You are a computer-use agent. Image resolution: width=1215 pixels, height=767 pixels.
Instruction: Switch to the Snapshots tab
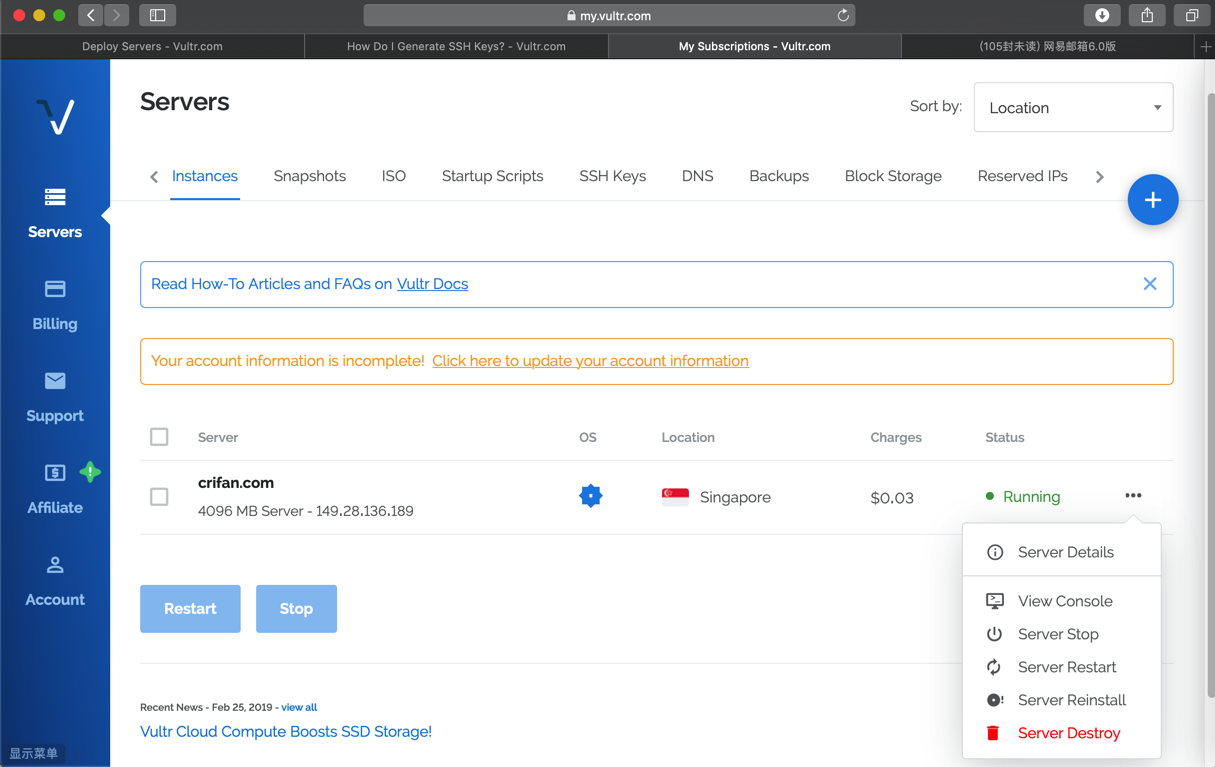click(x=310, y=176)
